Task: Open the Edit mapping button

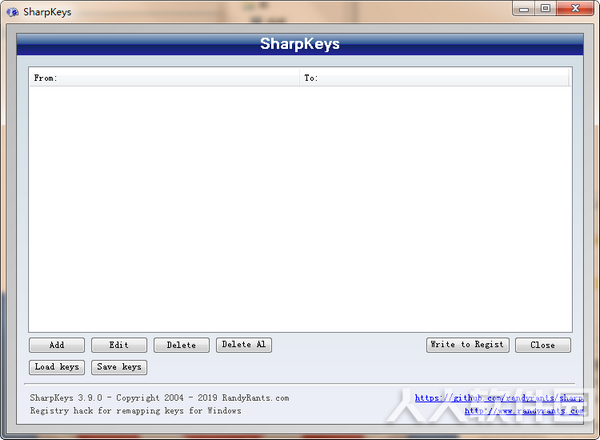Action: (x=119, y=345)
